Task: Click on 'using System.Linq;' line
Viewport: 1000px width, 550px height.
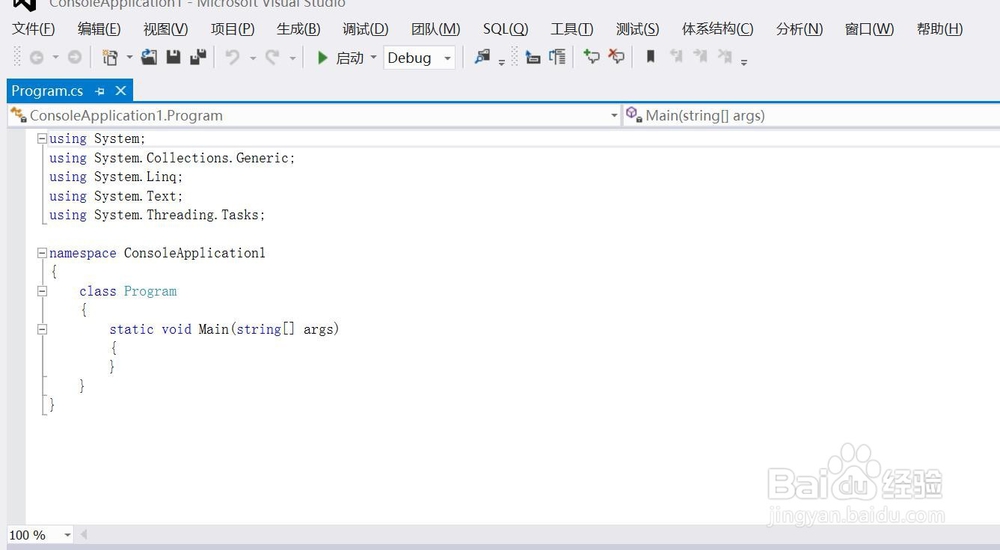Action: (x=116, y=177)
